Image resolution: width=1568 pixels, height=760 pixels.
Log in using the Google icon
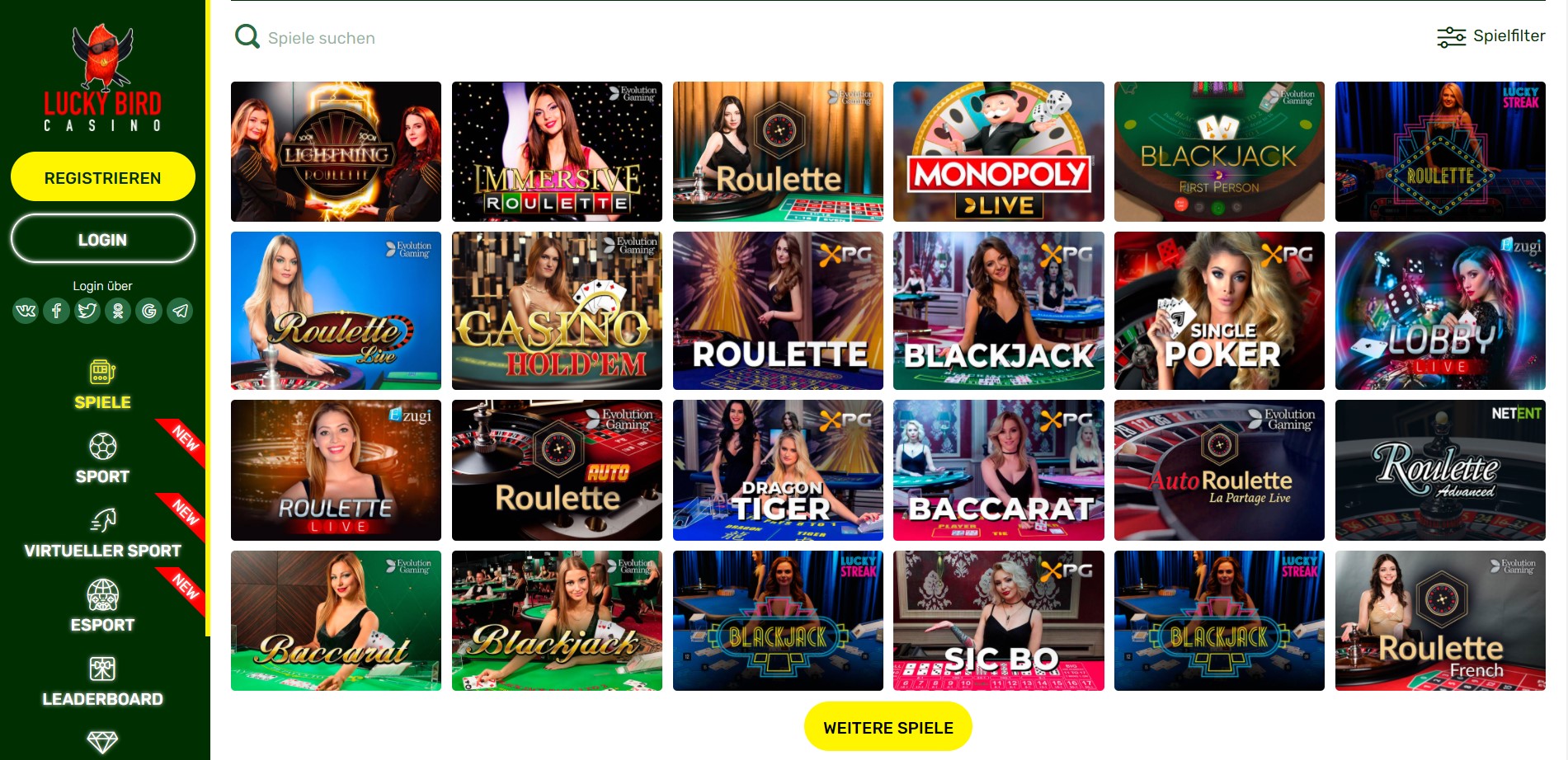coord(149,311)
